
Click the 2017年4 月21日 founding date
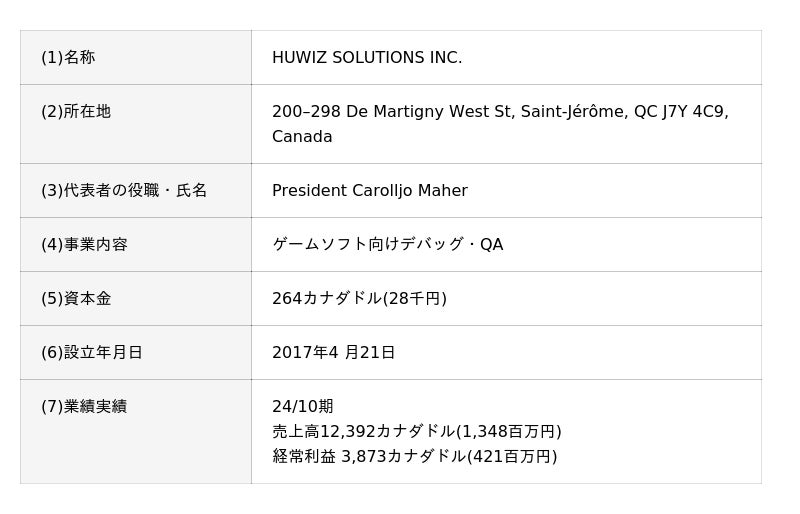pyautogui.click(x=333, y=352)
